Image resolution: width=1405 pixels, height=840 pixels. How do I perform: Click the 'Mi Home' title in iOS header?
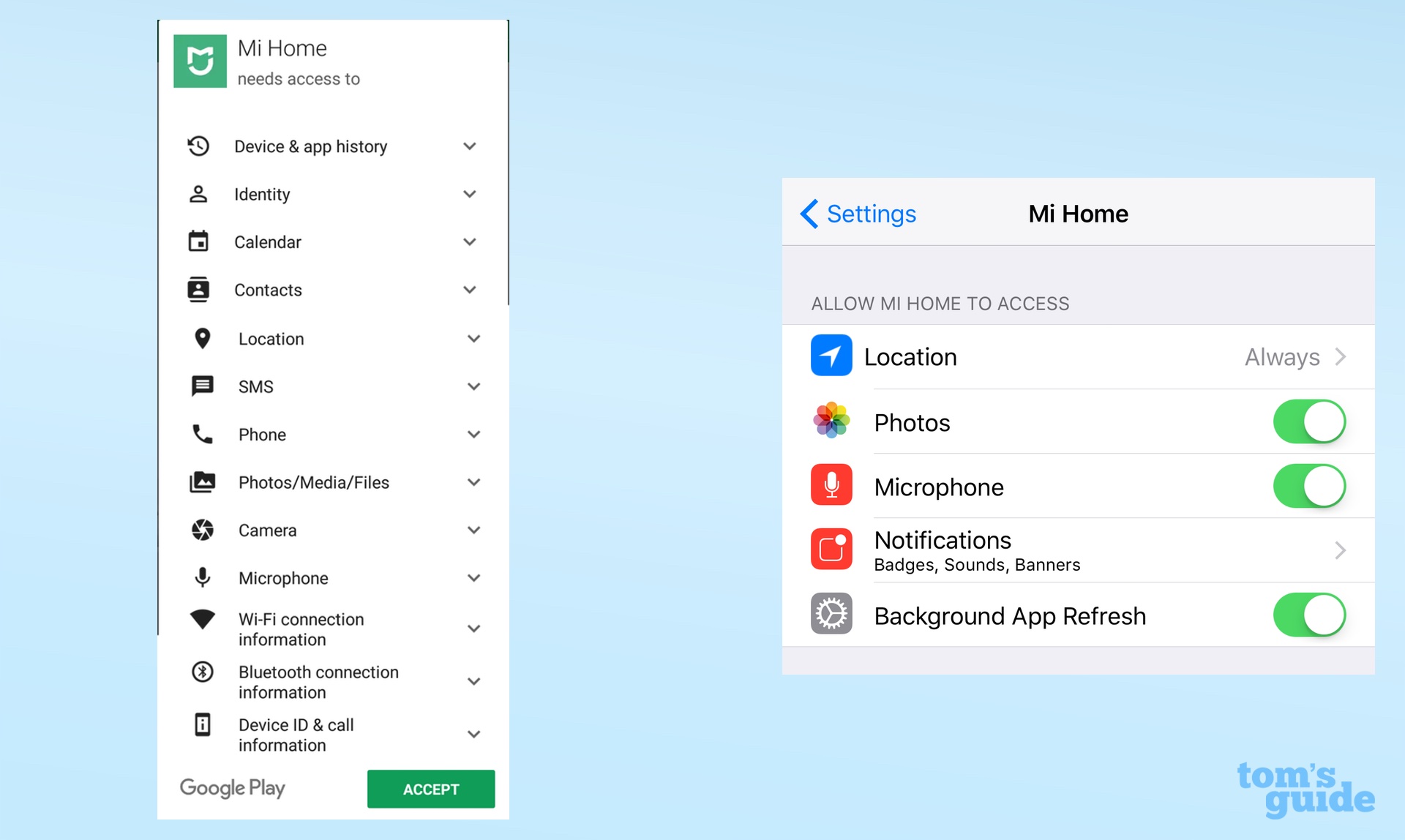coord(1078,214)
